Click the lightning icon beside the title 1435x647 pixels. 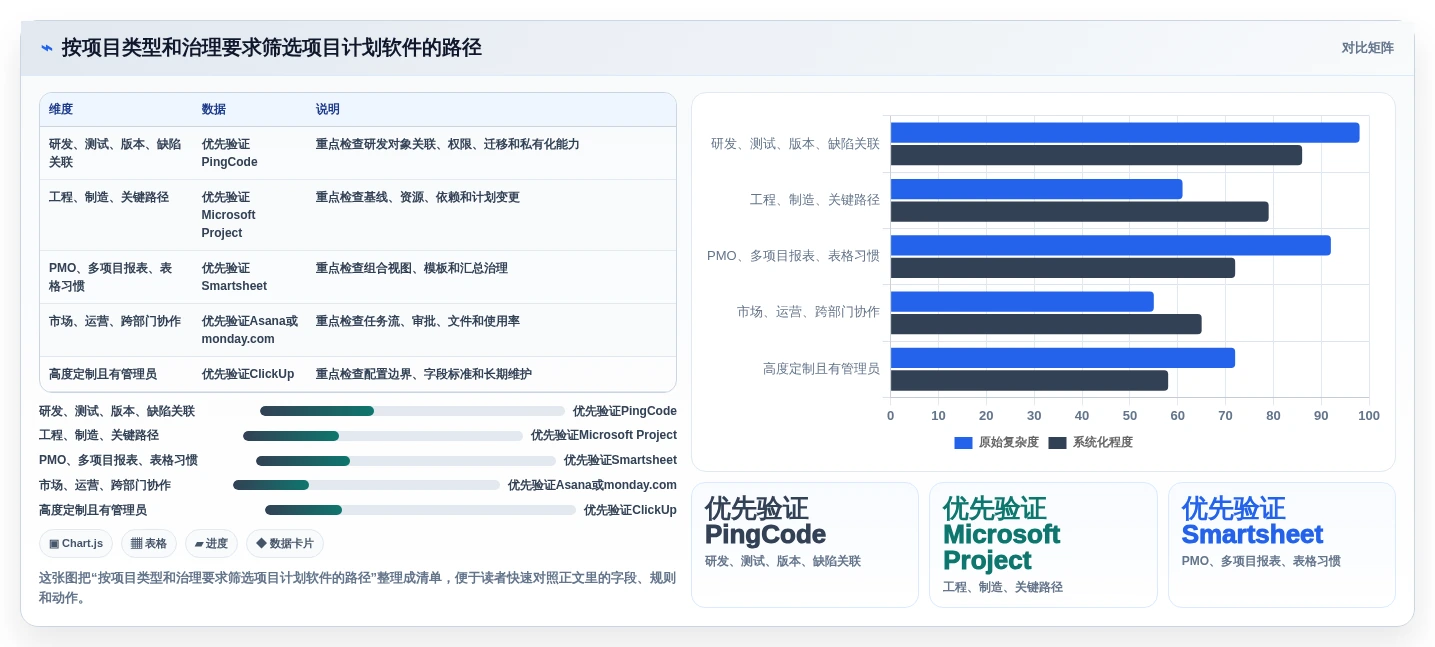click(47, 48)
